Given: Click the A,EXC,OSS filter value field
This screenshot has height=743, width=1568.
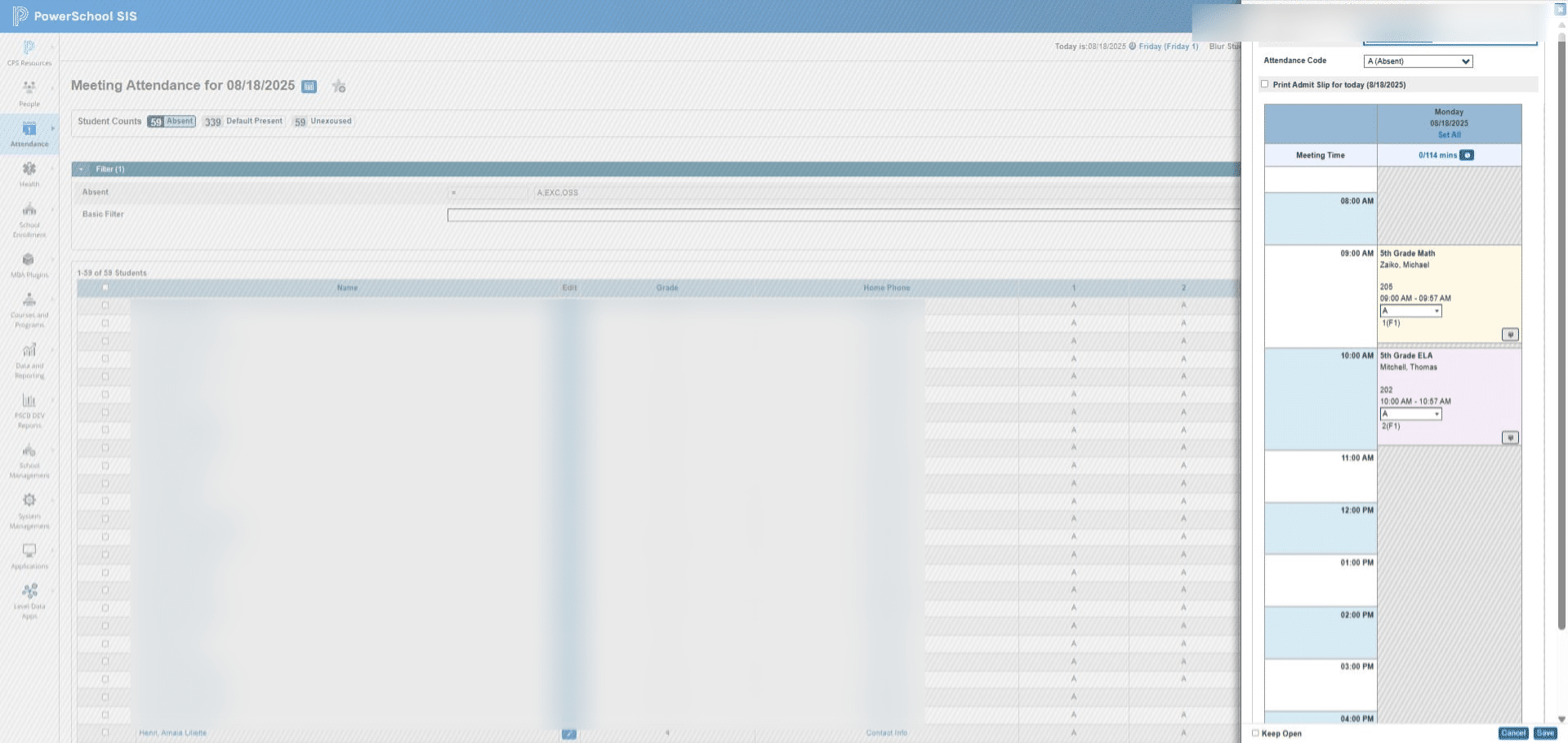Looking at the screenshot, I should [887, 193].
